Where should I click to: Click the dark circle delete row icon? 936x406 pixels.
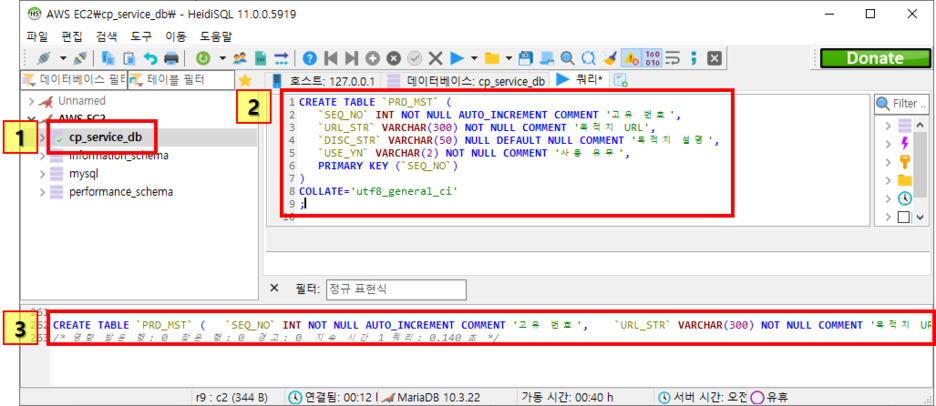click(x=393, y=58)
